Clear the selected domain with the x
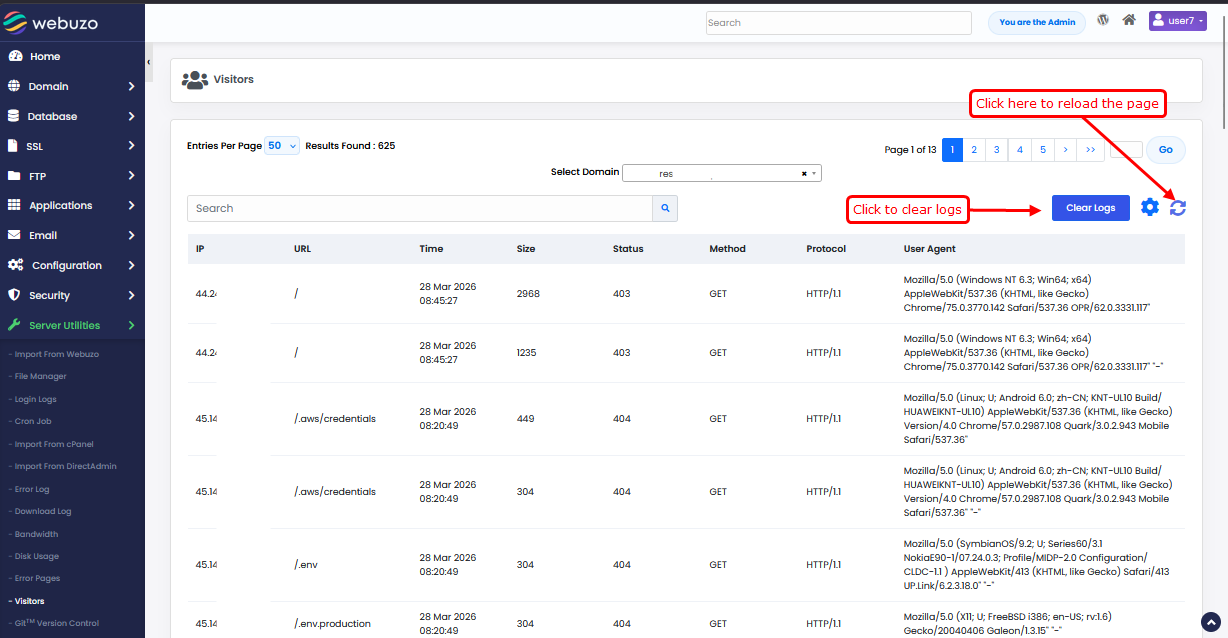The height and width of the screenshot is (638, 1228). click(x=804, y=173)
